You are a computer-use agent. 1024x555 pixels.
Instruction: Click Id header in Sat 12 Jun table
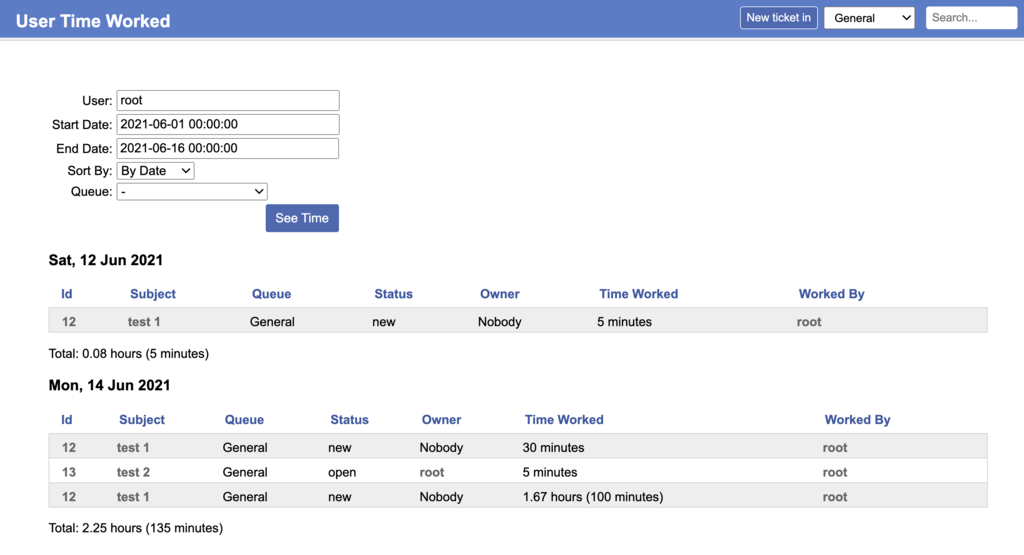click(67, 294)
